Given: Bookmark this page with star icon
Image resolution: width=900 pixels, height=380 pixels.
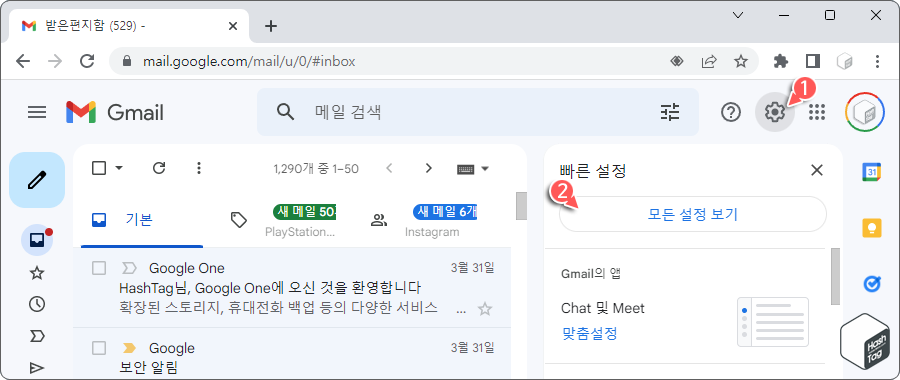Looking at the screenshot, I should [x=742, y=61].
